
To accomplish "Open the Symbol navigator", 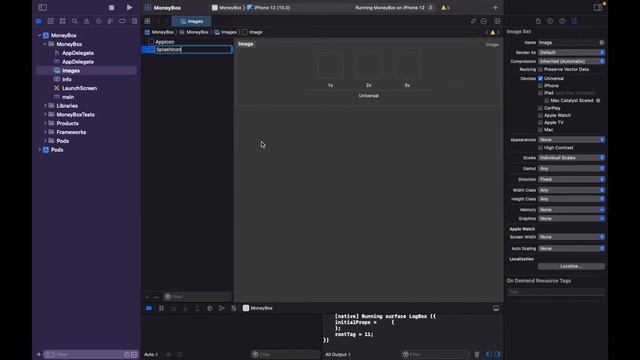I will pyautogui.click(x=62, y=21).
